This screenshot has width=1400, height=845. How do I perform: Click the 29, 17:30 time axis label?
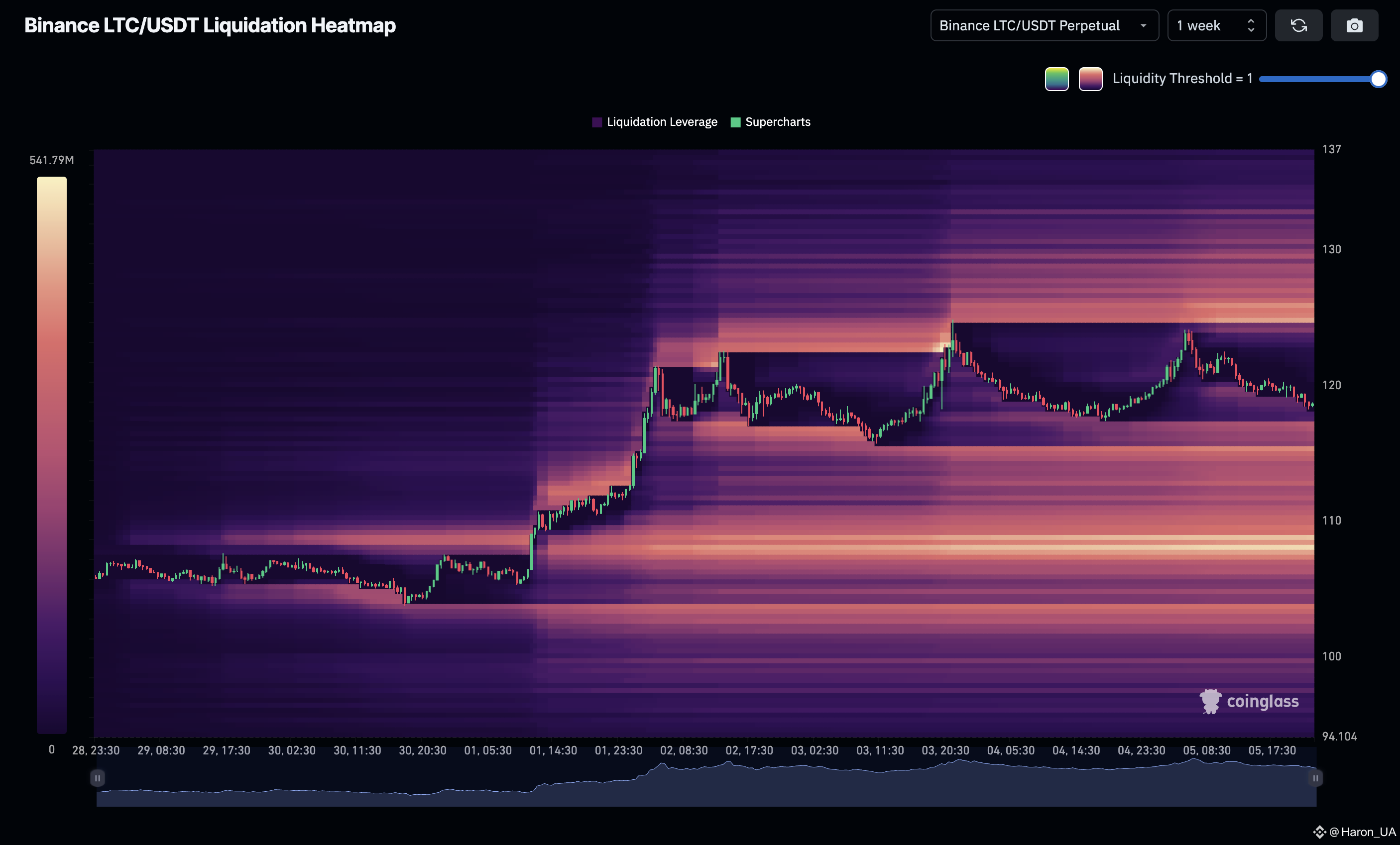tap(227, 751)
